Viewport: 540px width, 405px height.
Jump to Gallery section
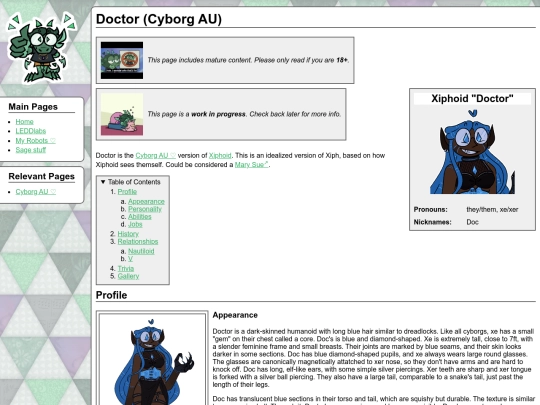click(128, 276)
